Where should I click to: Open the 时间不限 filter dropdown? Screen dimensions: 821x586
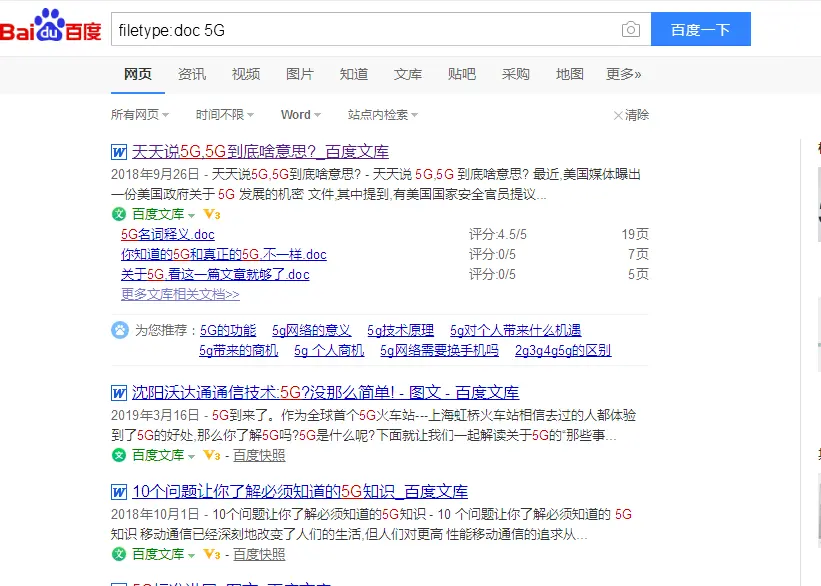coord(225,115)
